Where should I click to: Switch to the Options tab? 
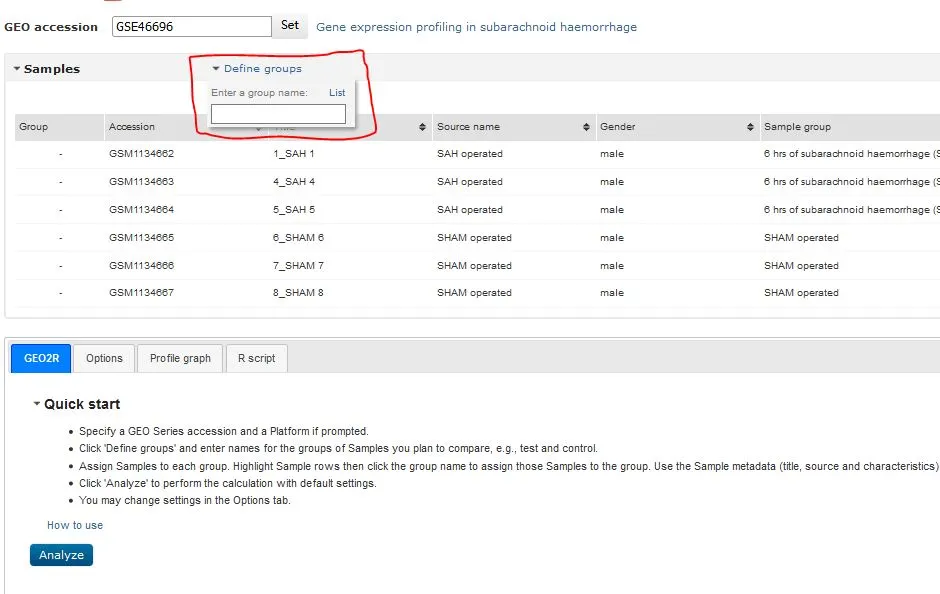pyautogui.click(x=104, y=358)
